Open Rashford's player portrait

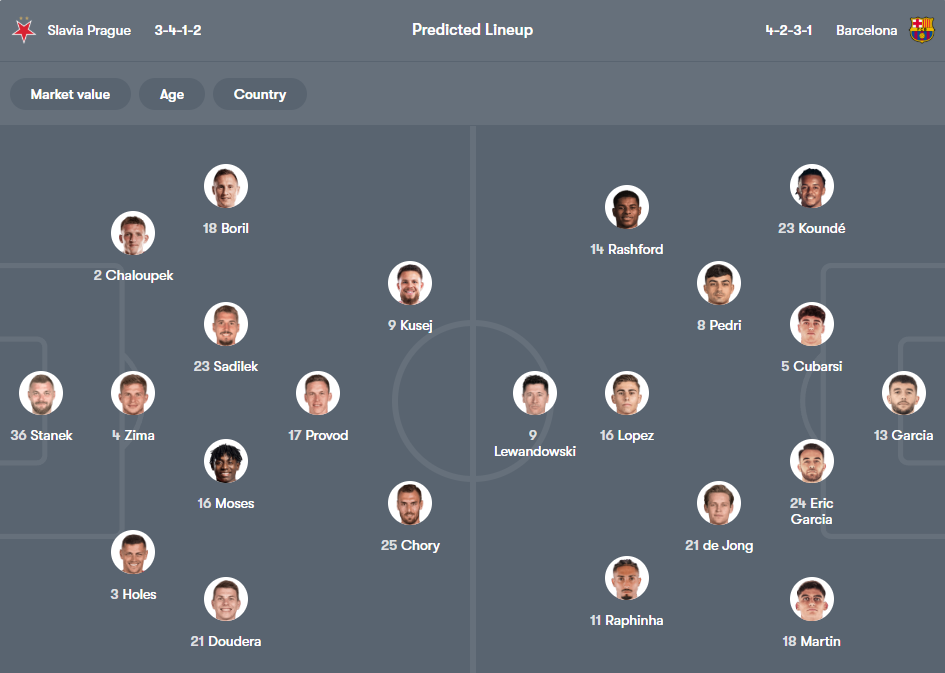point(627,206)
